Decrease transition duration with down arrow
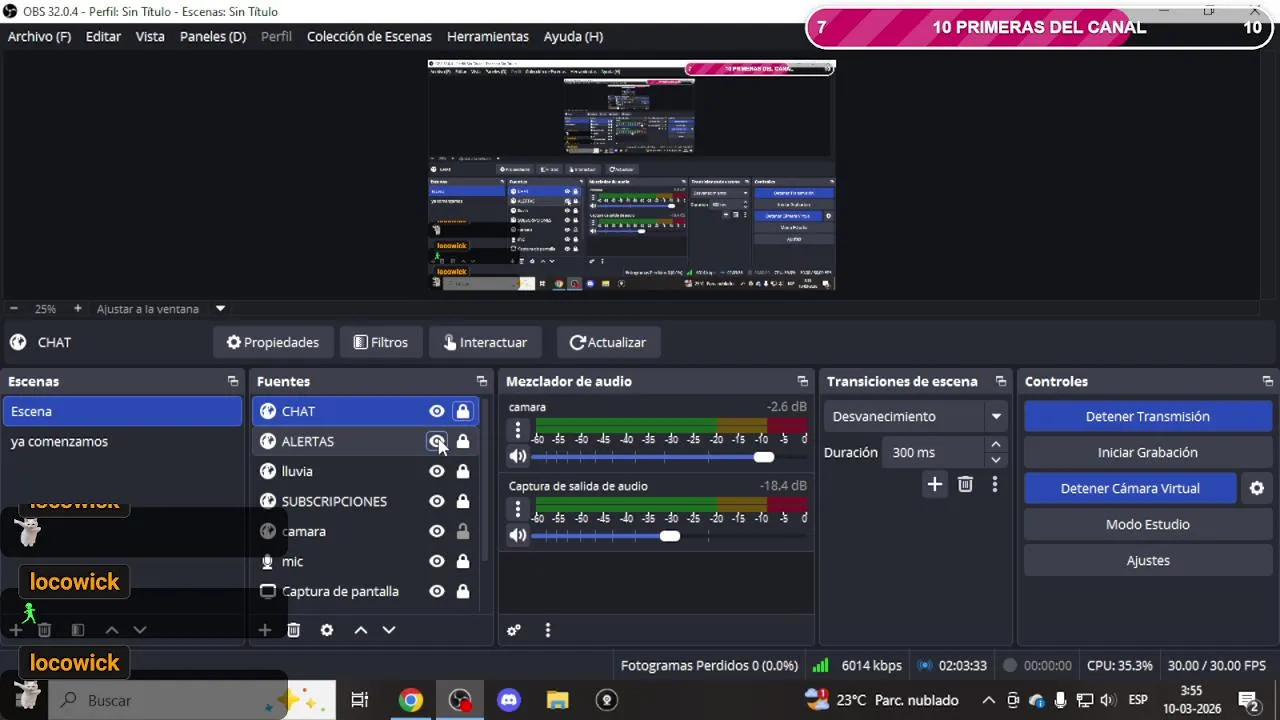The width and height of the screenshot is (1280, 720). [995, 460]
